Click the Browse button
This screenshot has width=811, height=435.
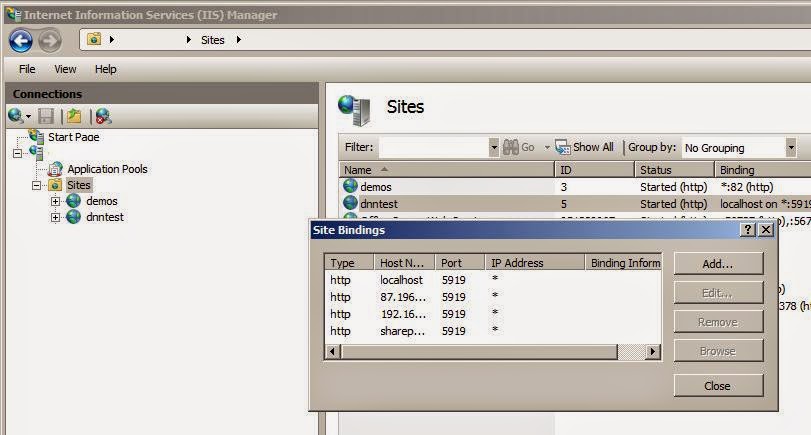coord(718,351)
